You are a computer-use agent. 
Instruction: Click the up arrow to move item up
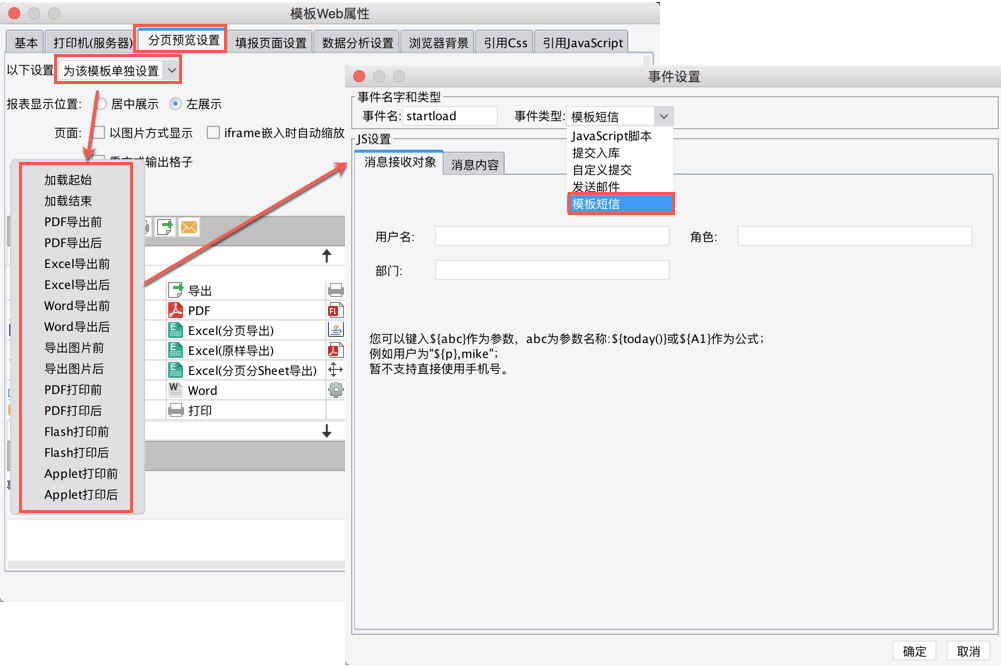(x=327, y=256)
